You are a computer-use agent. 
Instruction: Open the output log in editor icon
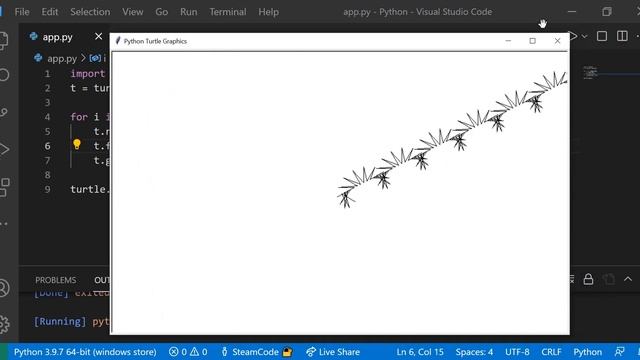click(609, 279)
